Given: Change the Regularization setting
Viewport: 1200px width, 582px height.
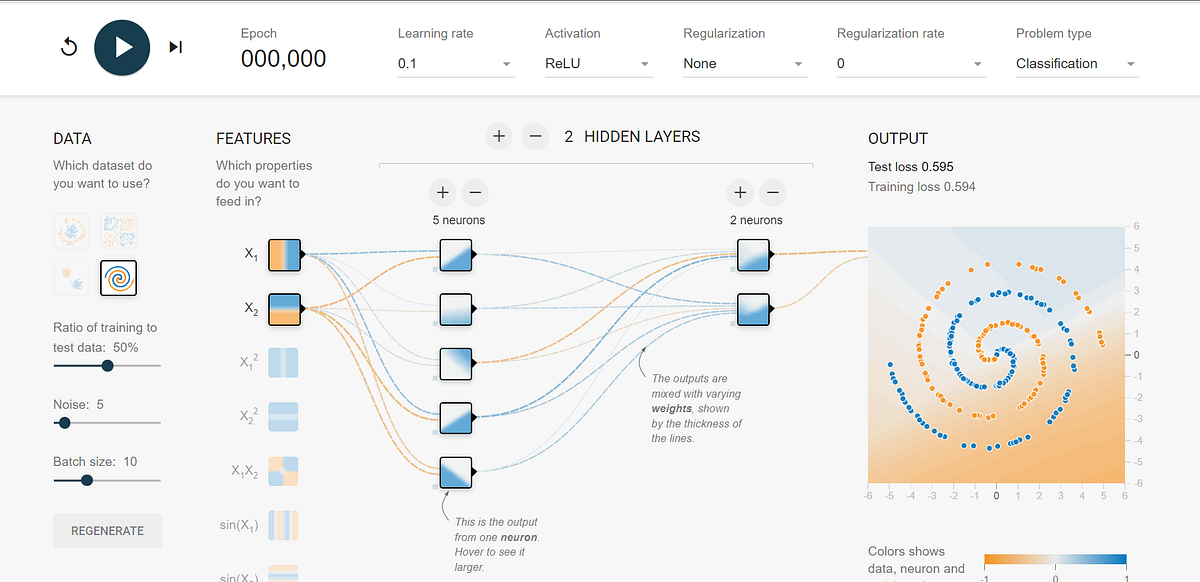Looking at the screenshot, I should (x=744, y=63).
